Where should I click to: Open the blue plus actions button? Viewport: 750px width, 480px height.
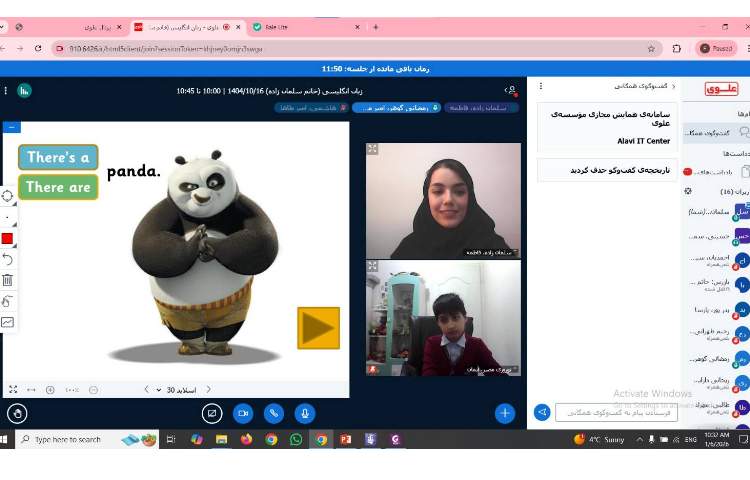505,414
